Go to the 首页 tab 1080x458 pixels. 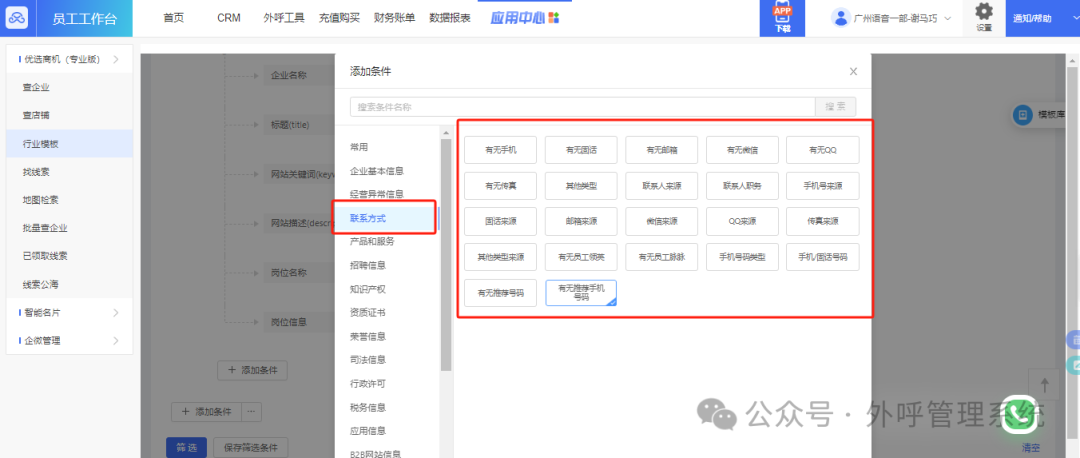pos(174,18)
